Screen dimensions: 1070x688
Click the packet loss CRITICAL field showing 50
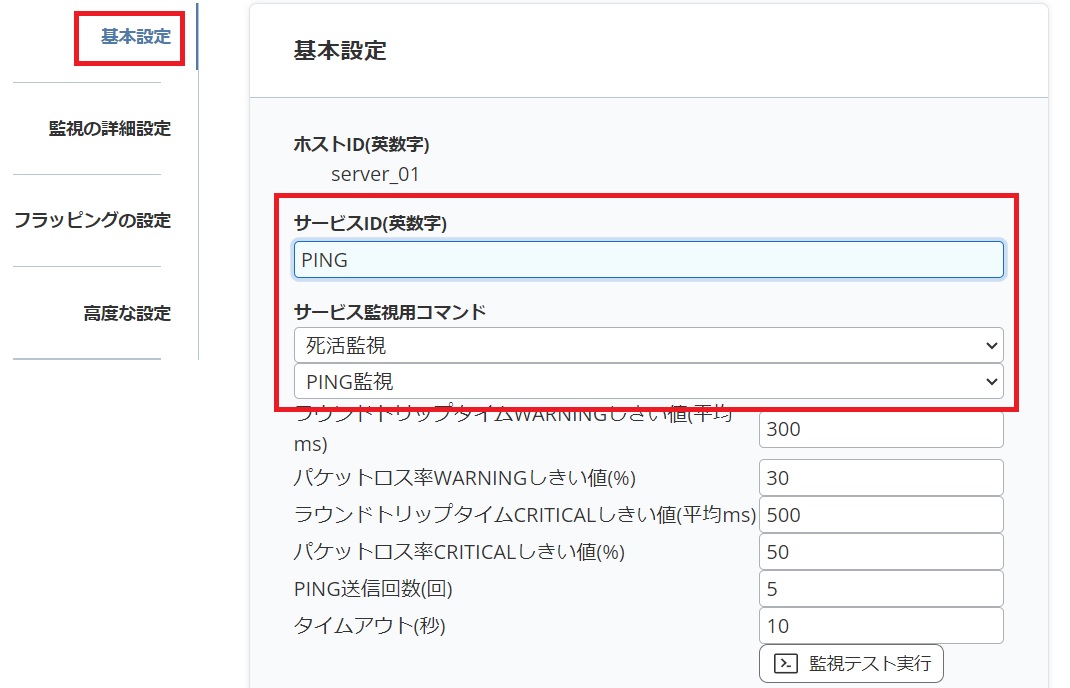coord(880,551)
